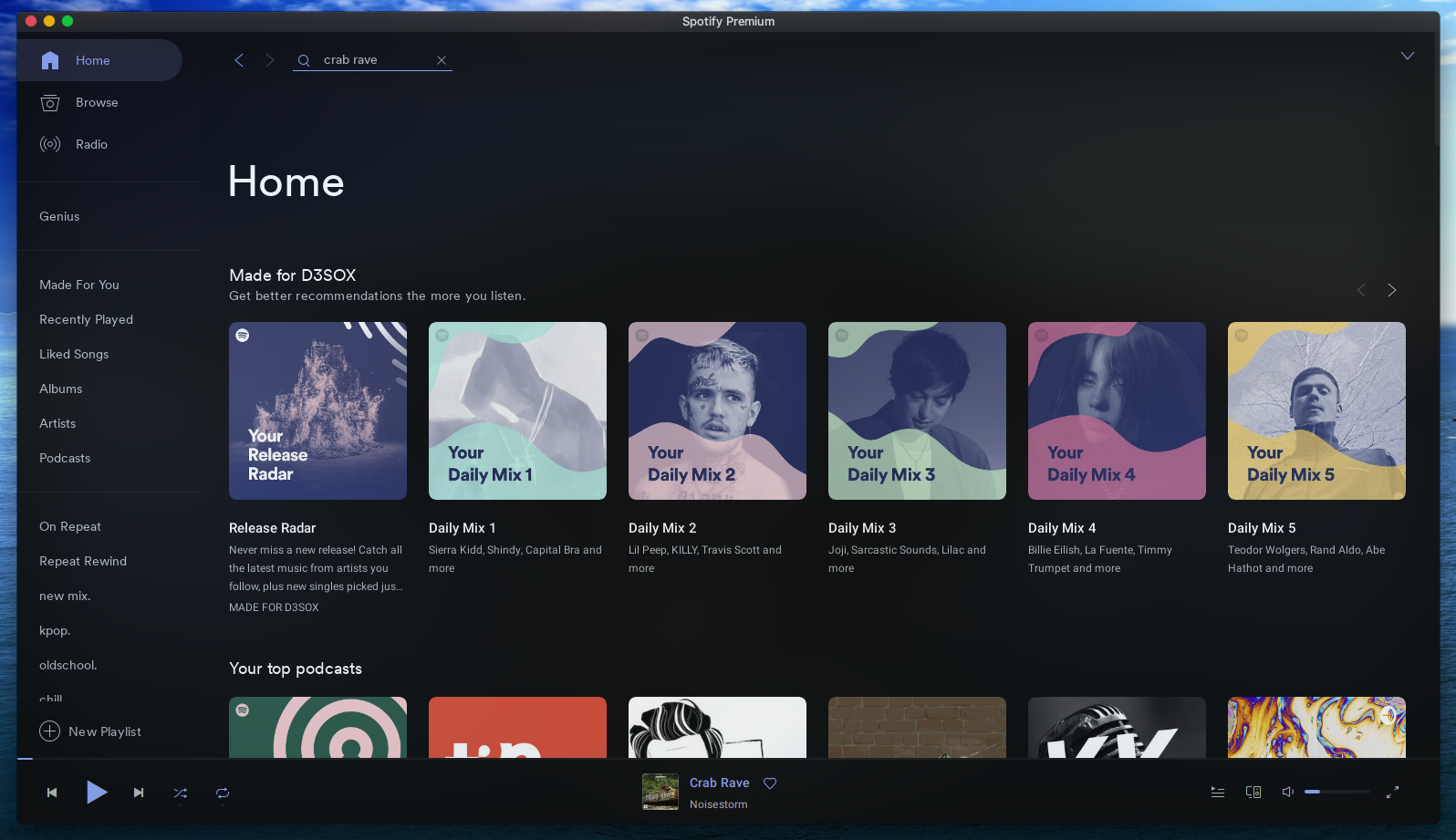Enter full screen mode
1456x840 pixels.
(1392, 792)
